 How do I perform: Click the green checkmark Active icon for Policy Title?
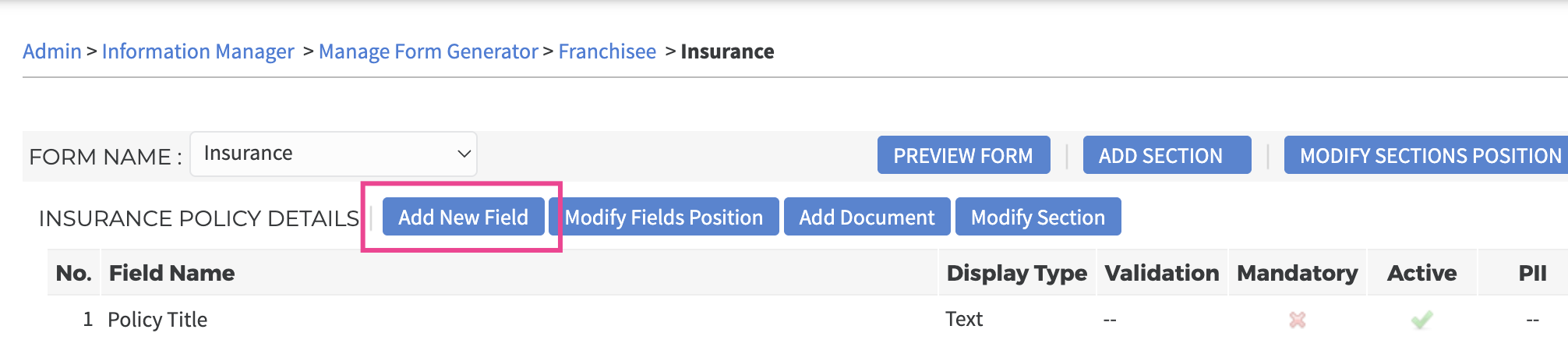click(1421, 320)
